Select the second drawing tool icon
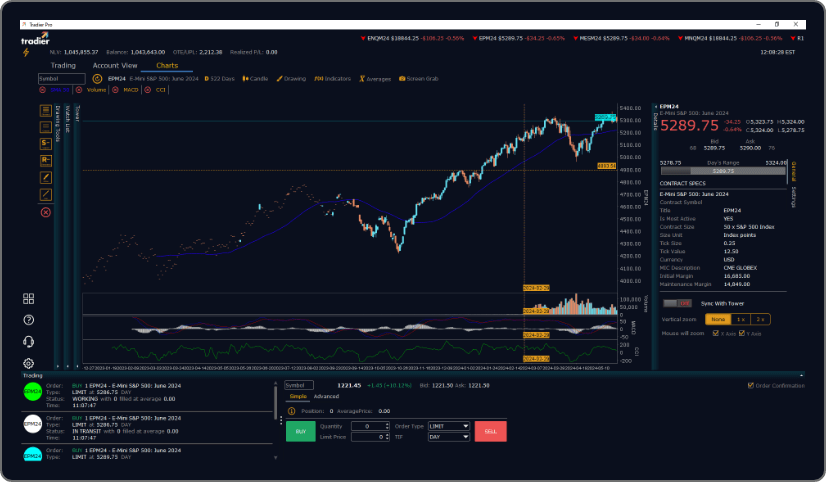This screenshot has height=482, width=826. click(x=46, y=127)
